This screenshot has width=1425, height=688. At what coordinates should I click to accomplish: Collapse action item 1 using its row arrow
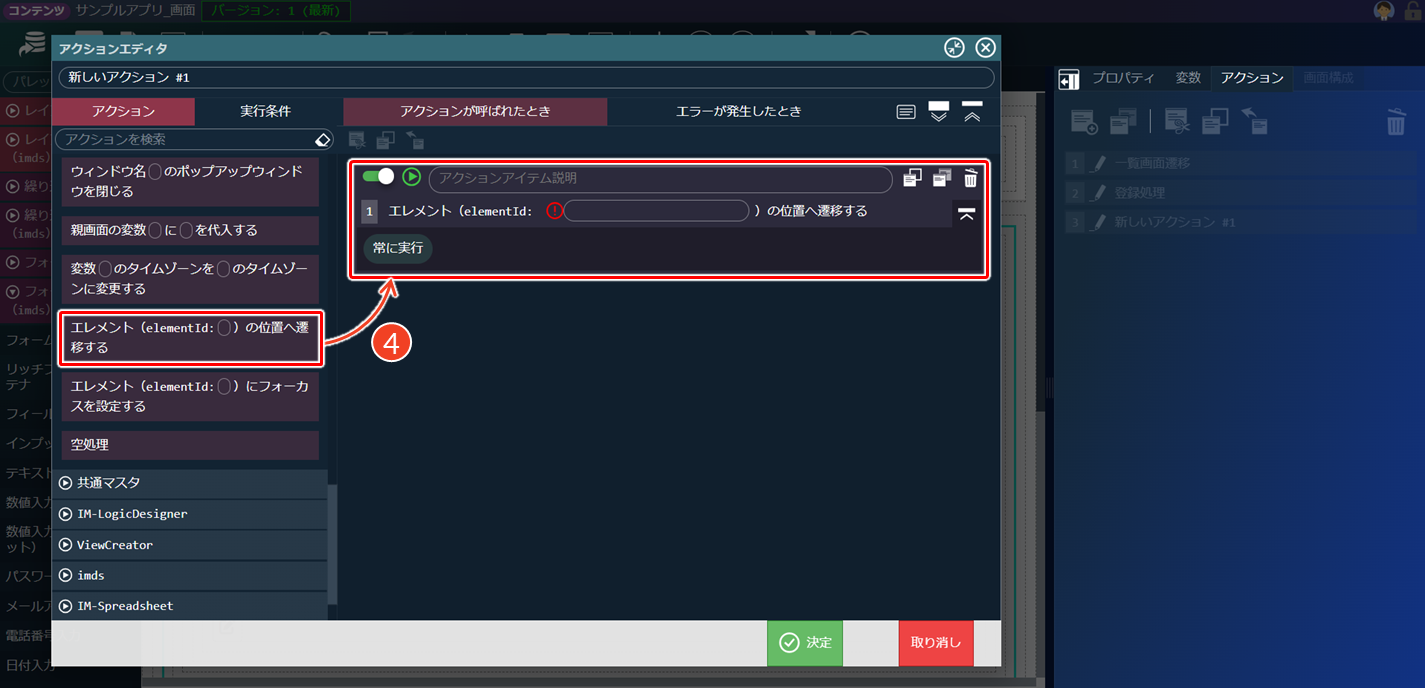[966, 213]
